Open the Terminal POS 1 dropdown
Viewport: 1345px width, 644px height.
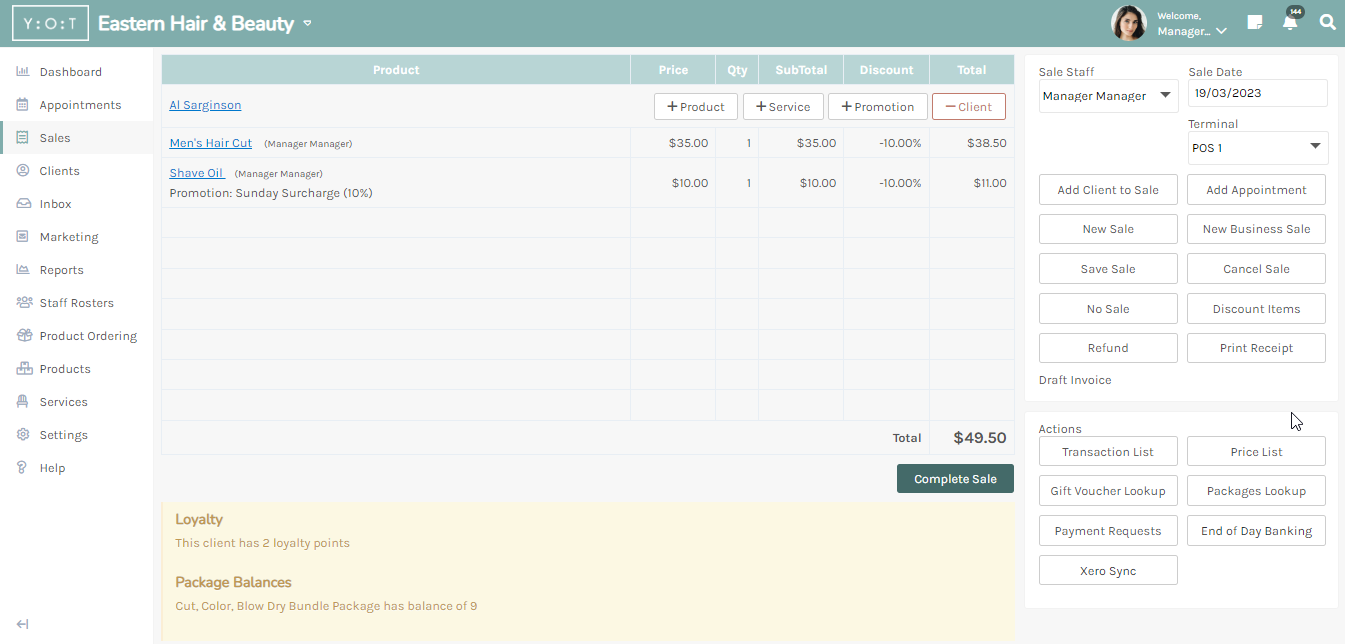(x=1257, y=148)
